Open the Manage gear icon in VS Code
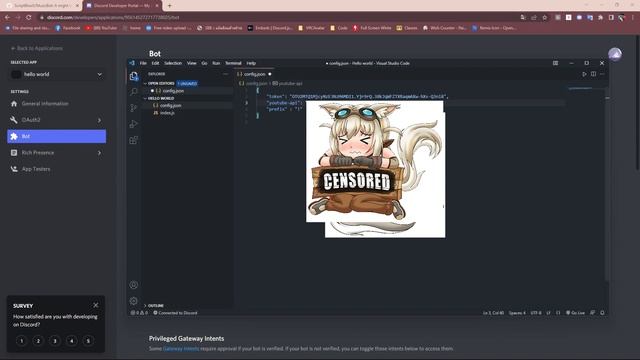The image size is (640, 360). (x=133, y=301)
